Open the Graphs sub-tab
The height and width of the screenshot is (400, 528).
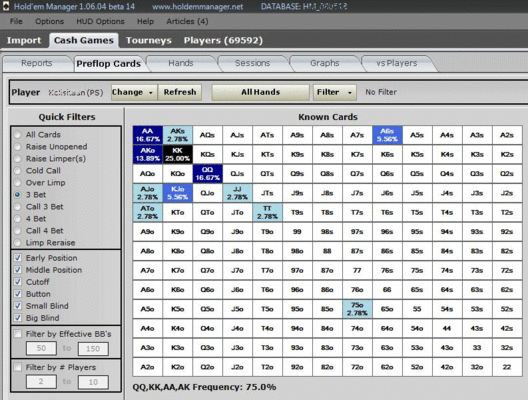pos(325,63)
